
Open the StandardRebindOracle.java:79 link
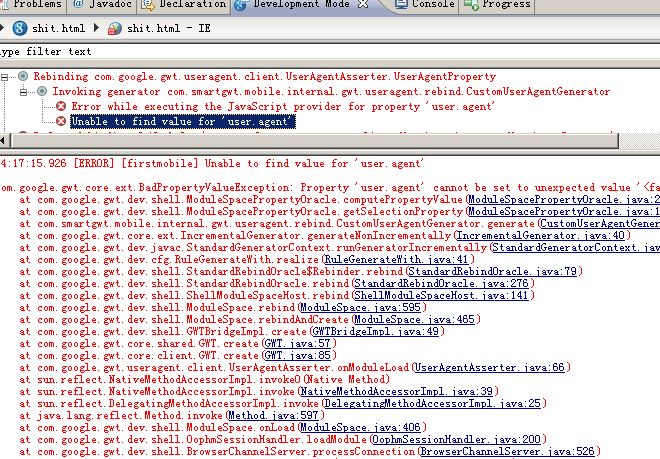click(492, 271)
